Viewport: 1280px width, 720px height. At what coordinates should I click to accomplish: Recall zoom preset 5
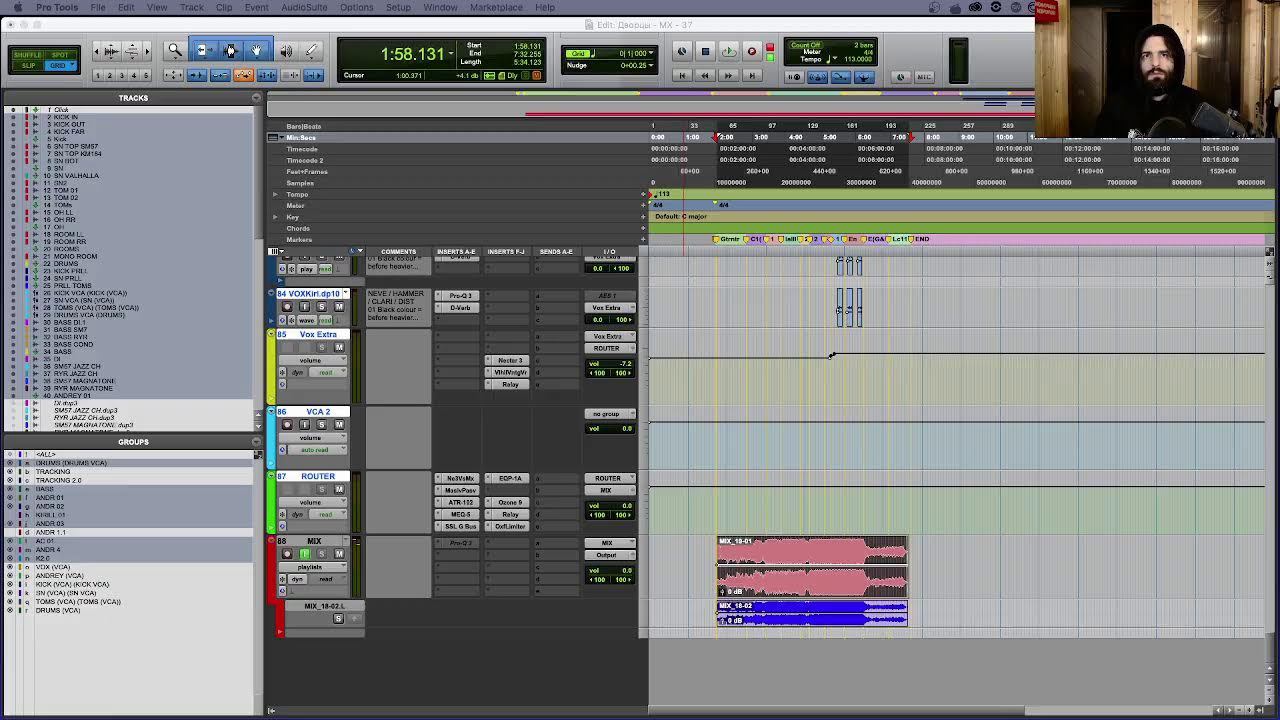(146, 76)
